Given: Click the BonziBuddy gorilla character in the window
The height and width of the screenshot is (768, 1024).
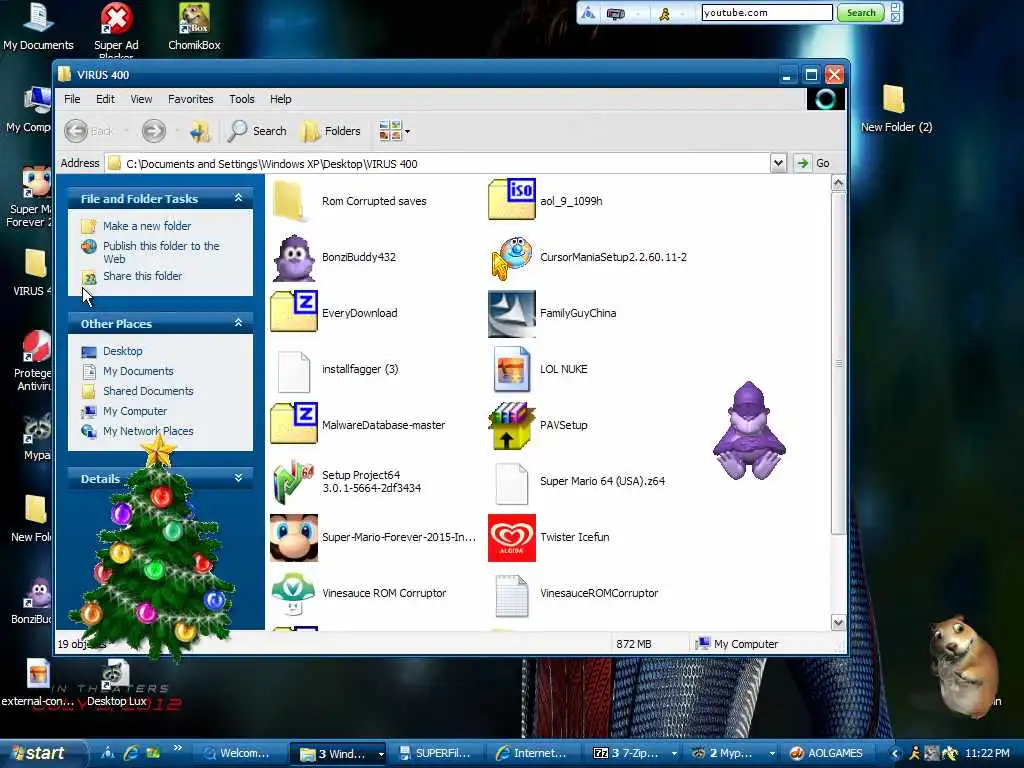Looking at the screenshot, I should 749,430.
